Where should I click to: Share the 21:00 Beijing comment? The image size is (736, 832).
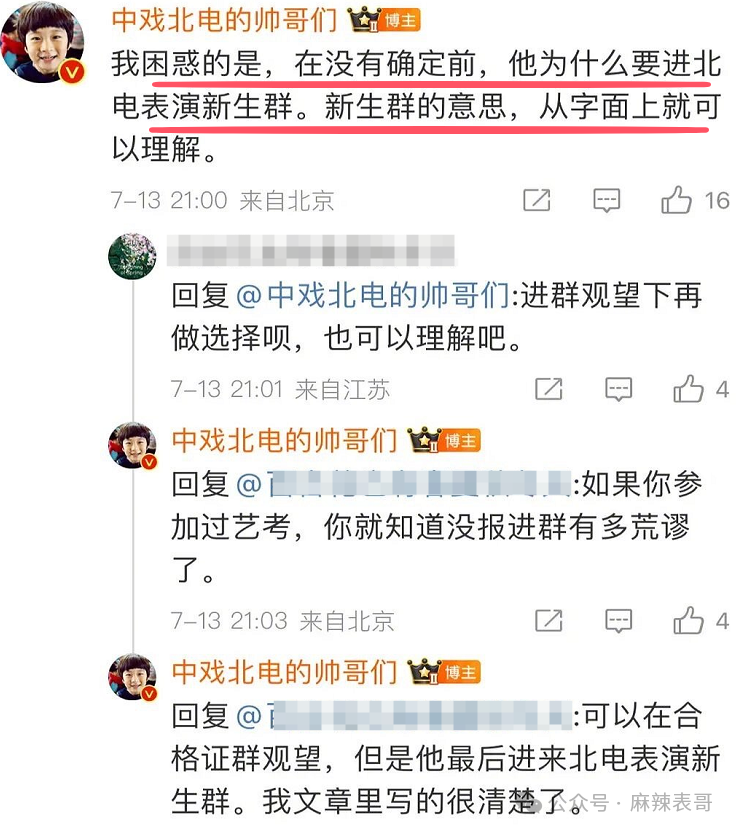pyautogui.click(x=536, y=200)
